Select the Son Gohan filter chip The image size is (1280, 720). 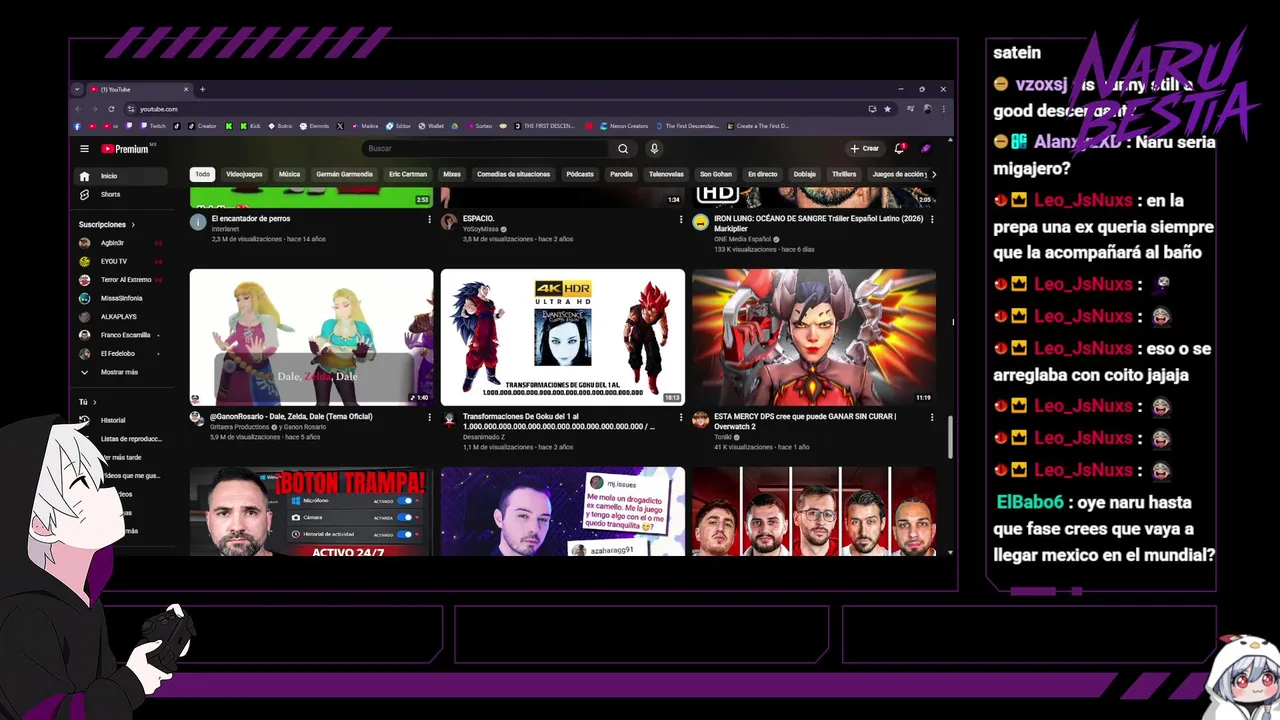click(x=716, y=174)
